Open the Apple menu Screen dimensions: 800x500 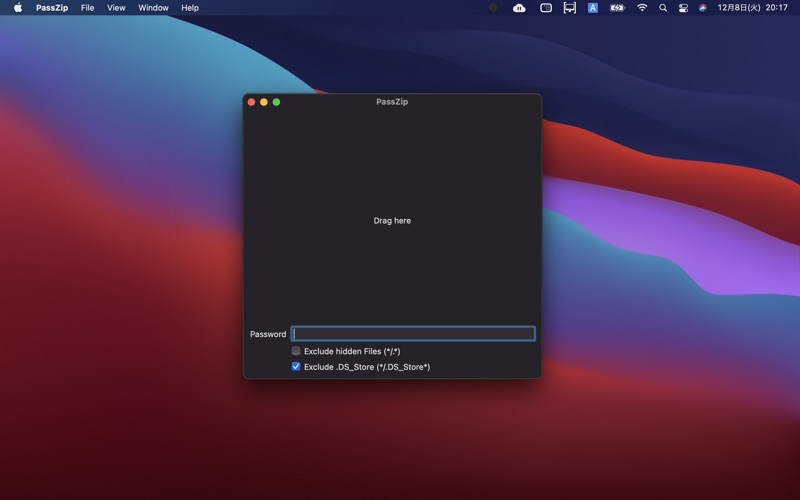(x=17, y=8)
